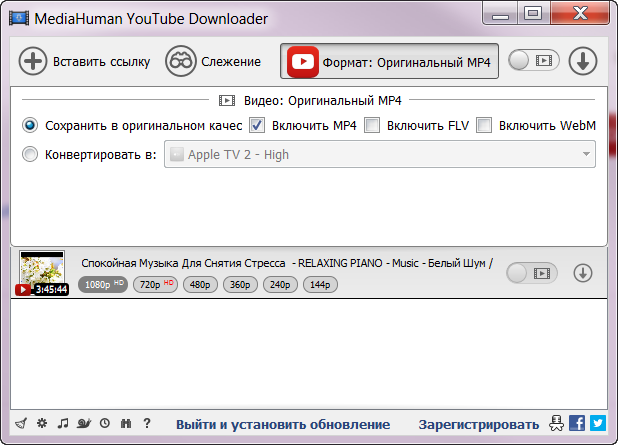Viewport: 618px width, 445px height.
Task: Uncheck the Включить MP4 checkbox
Action: pos(257,125)
